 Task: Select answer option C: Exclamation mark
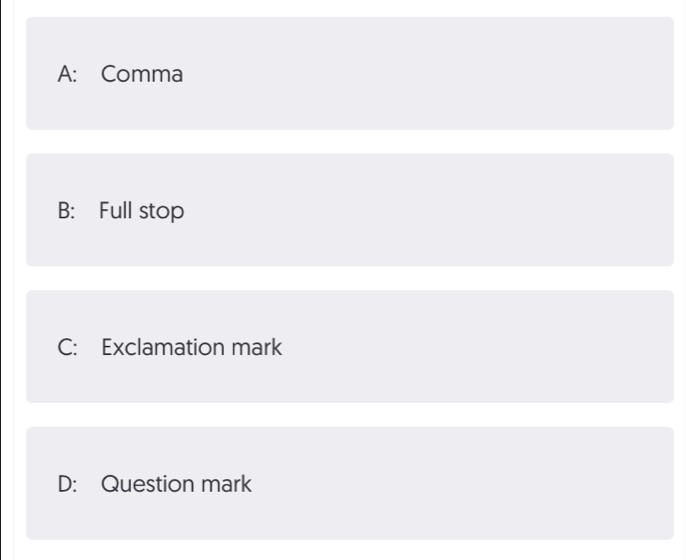pyautogui.click(x=350, y=346)
